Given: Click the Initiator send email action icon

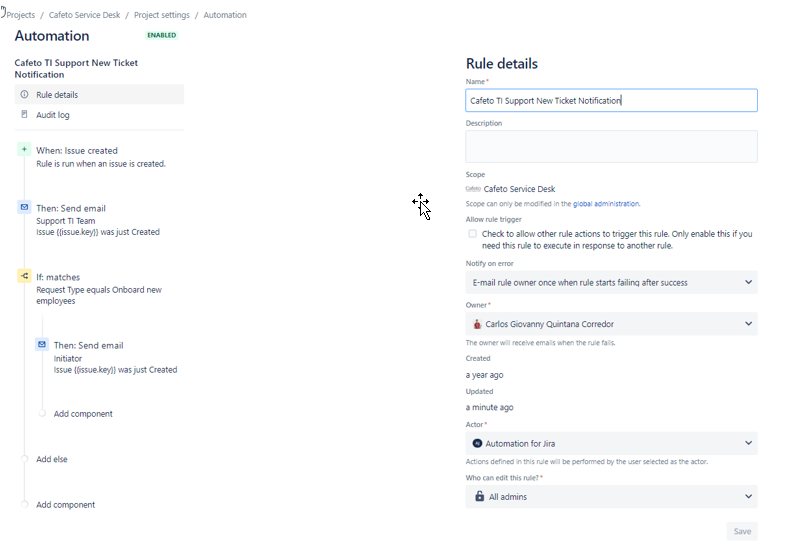Looking at the screenshot, I should [42, 344].
